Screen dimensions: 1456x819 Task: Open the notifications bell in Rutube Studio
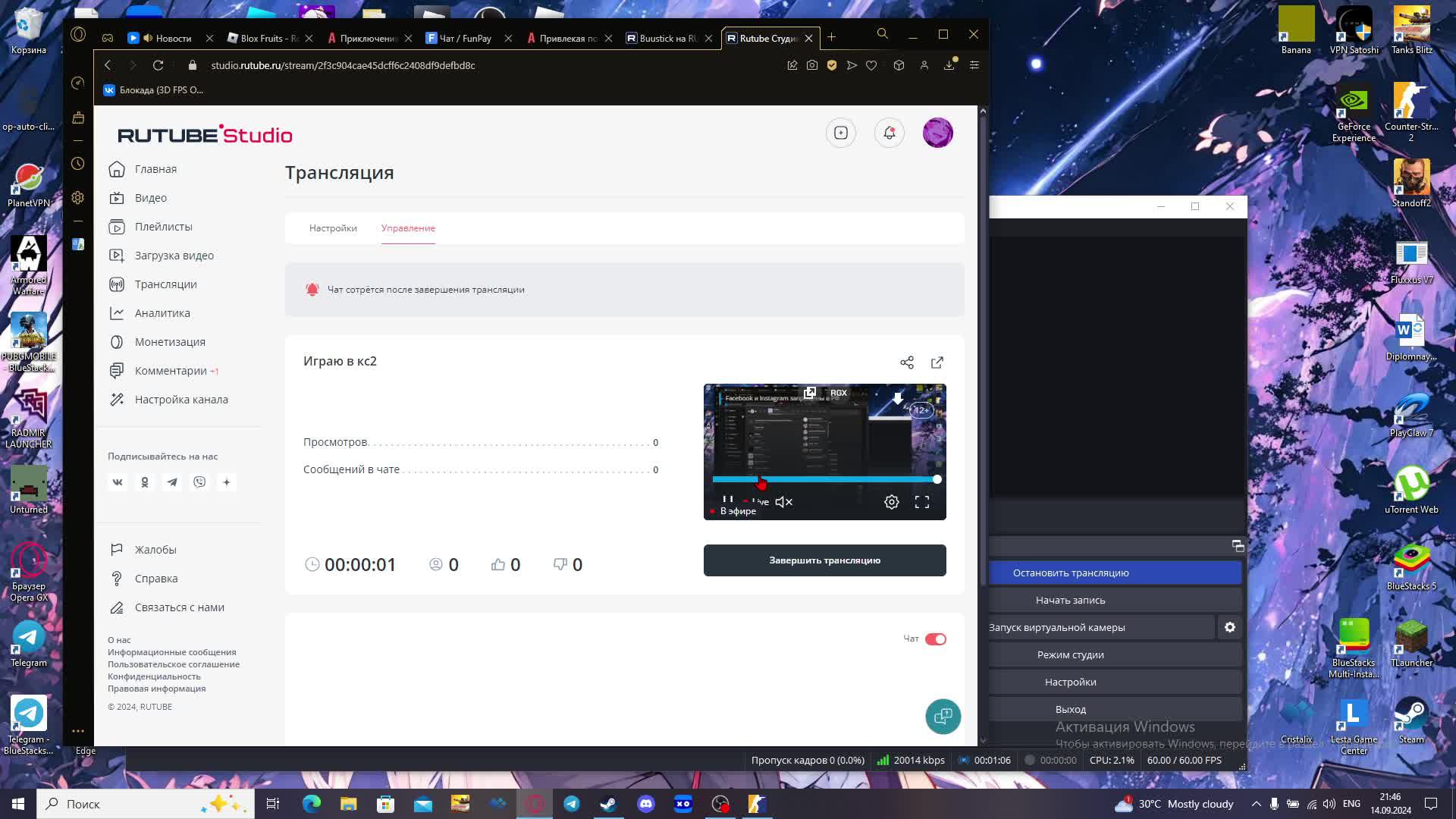click(889, 133)
